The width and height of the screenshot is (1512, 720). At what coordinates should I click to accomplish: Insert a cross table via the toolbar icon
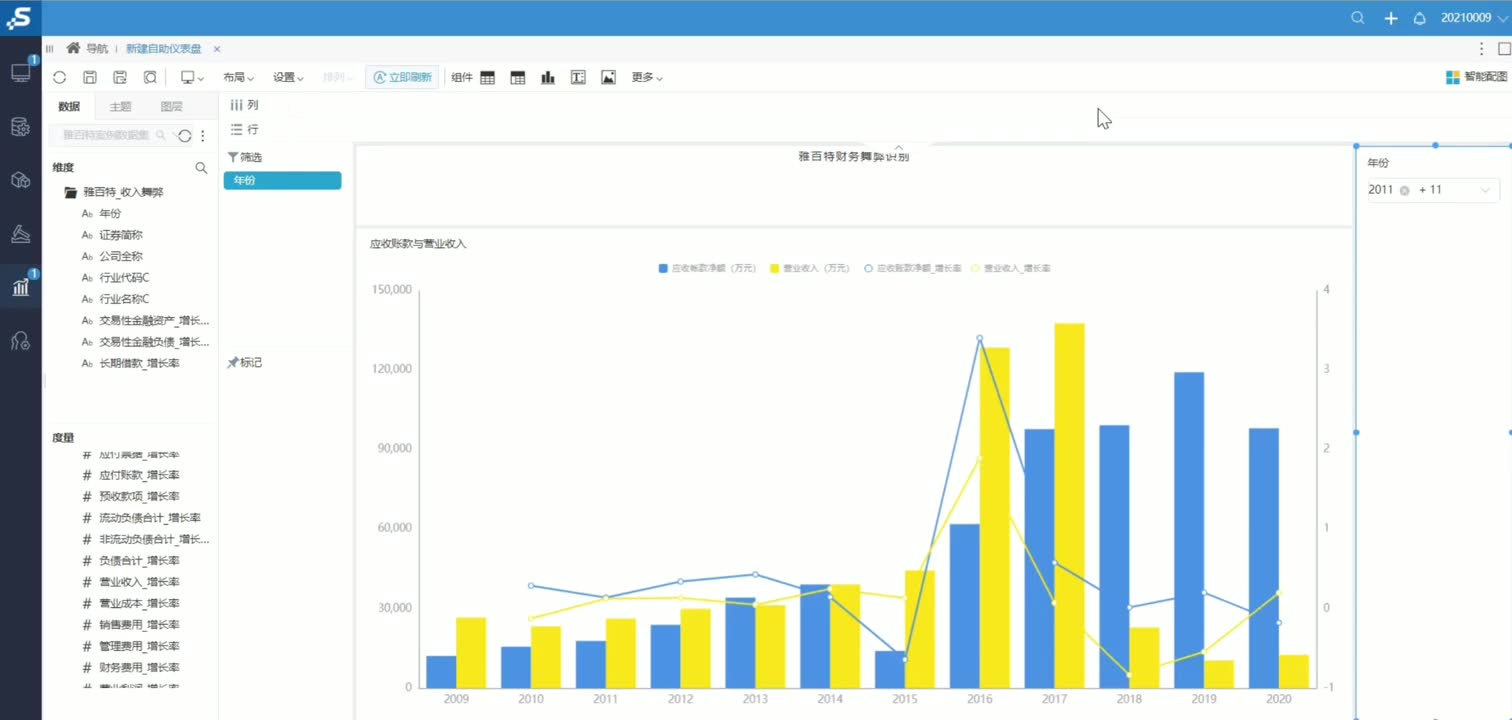[517, 77]
